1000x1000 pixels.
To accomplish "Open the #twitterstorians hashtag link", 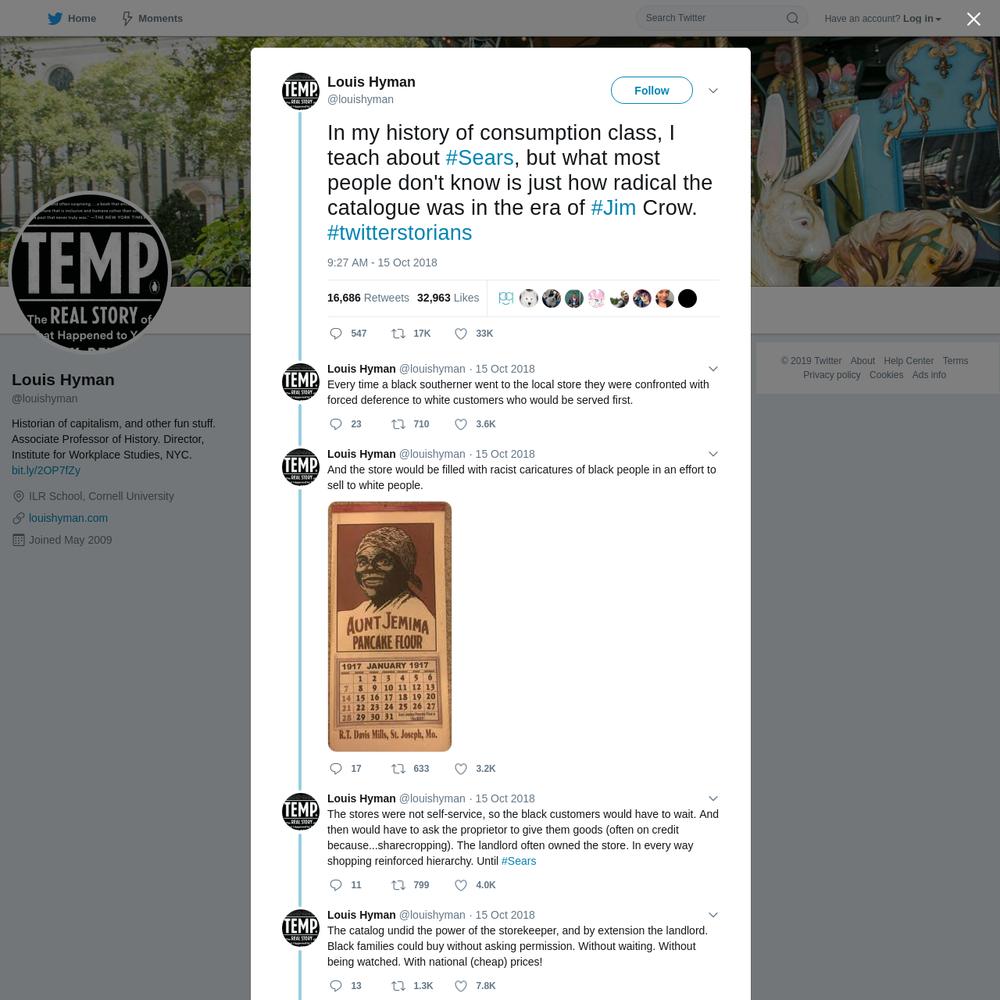I will click(399, 233).
